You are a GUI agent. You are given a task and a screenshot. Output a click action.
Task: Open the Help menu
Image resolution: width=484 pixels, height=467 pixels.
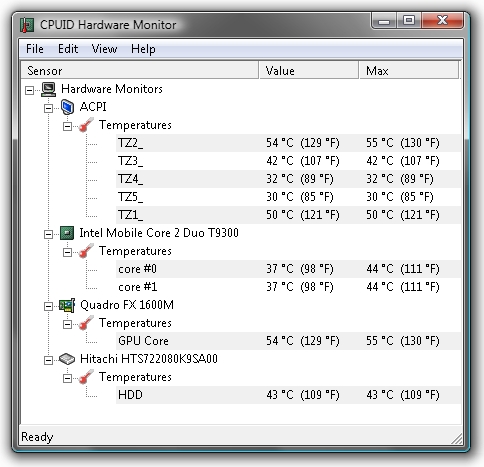pos(143,49)
